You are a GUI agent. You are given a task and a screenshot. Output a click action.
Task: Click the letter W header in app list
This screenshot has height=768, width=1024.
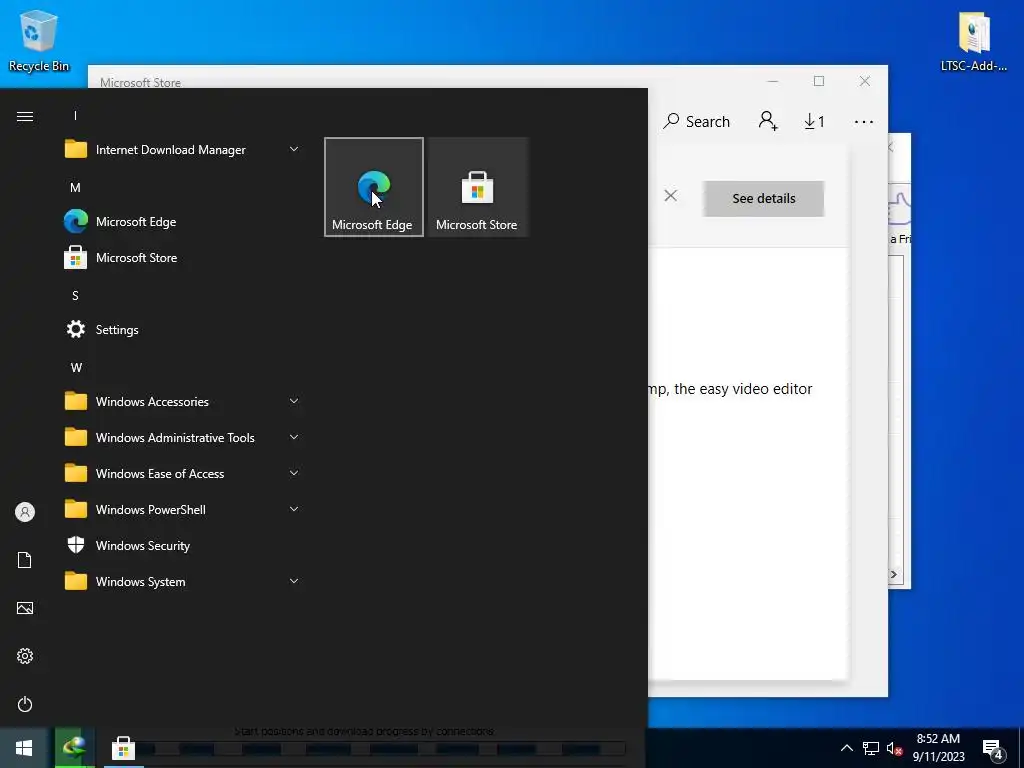[76, 368]
